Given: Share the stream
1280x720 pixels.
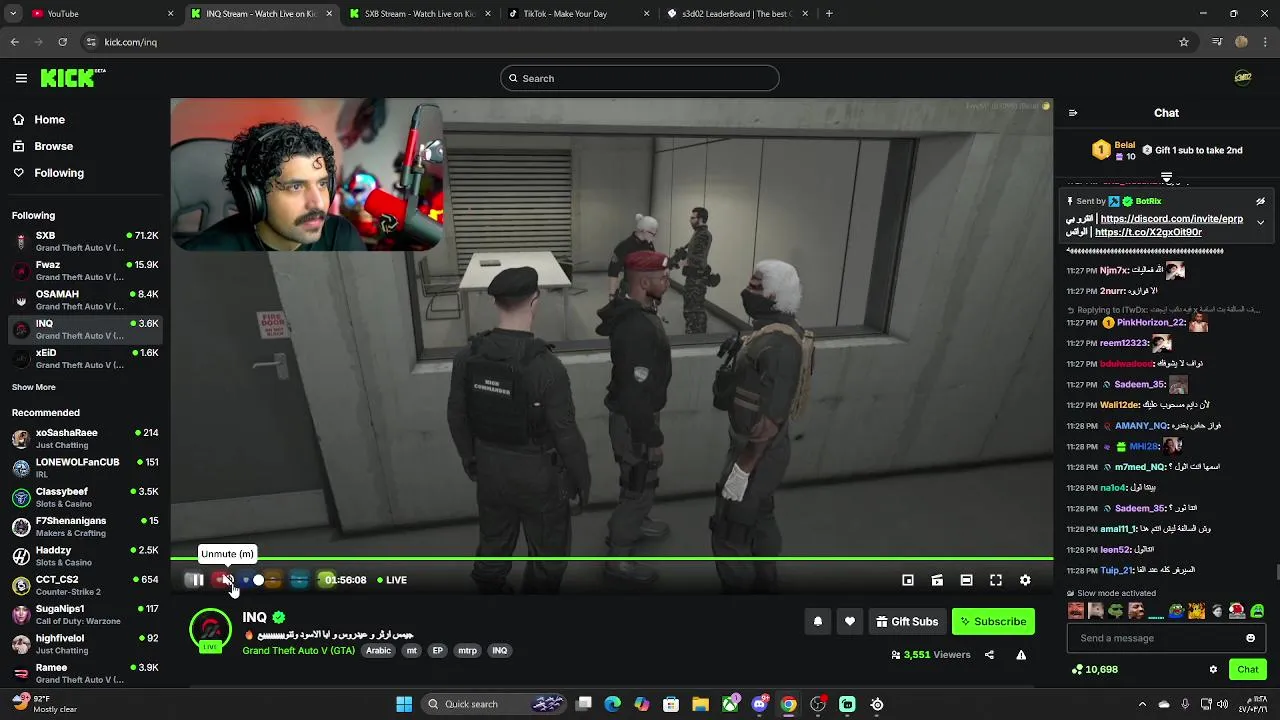Looking at the screenshot, I should (x=989, y=655).
